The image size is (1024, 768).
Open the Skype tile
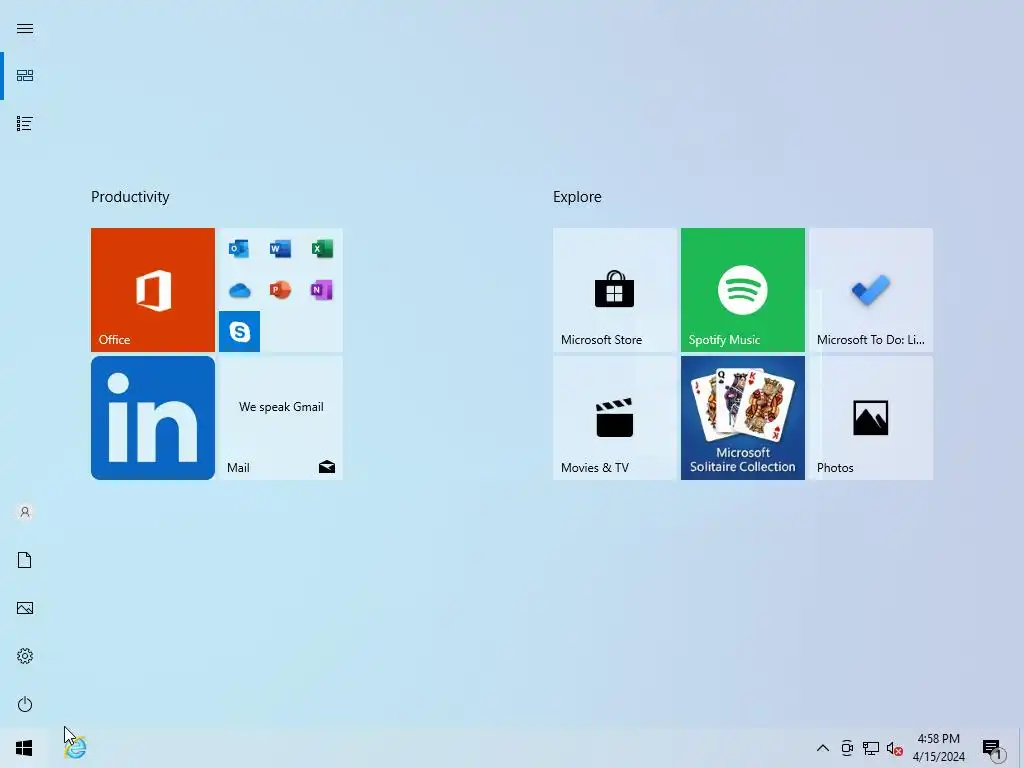coord(239,332)
